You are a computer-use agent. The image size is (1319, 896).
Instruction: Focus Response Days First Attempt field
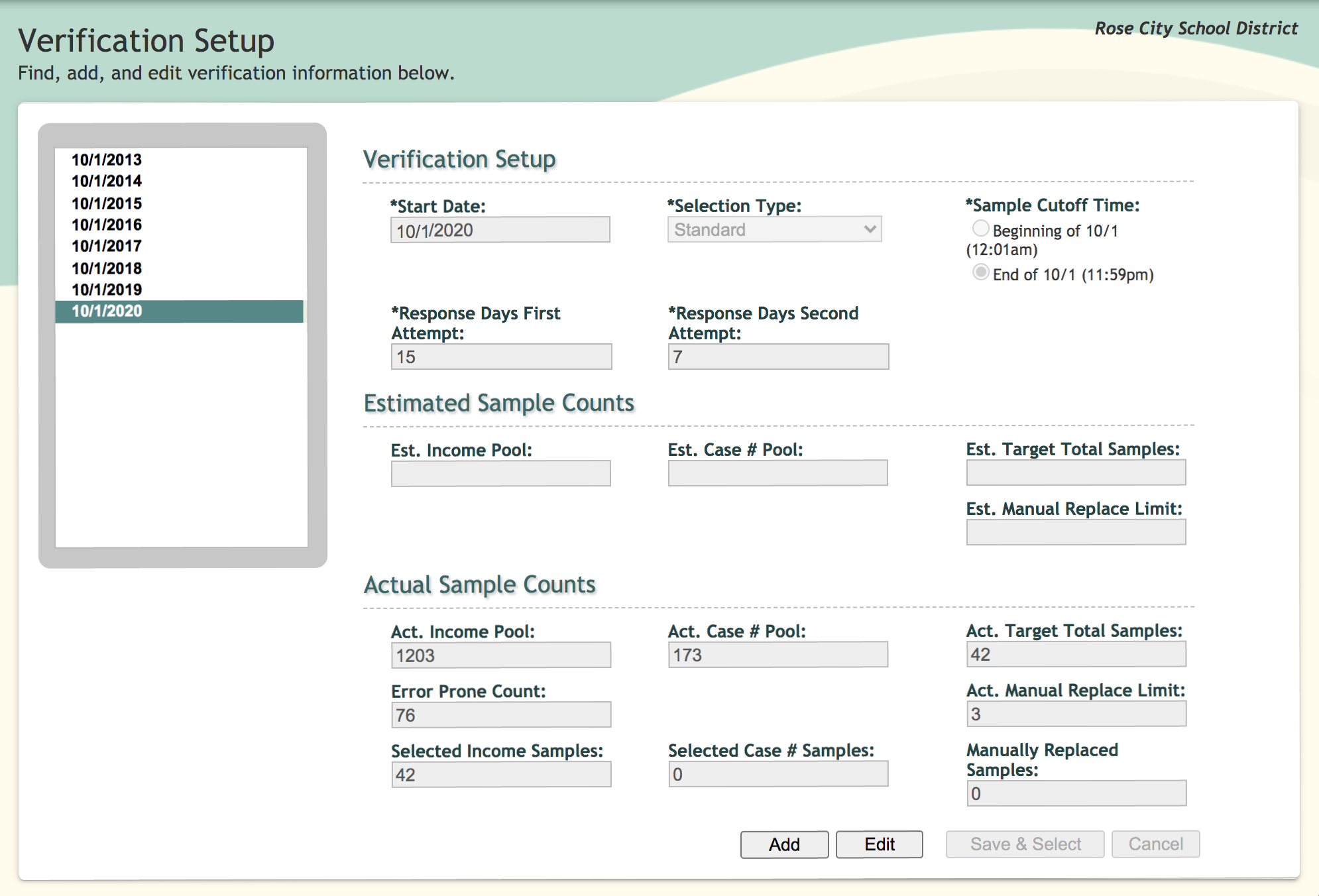(501, 357)
